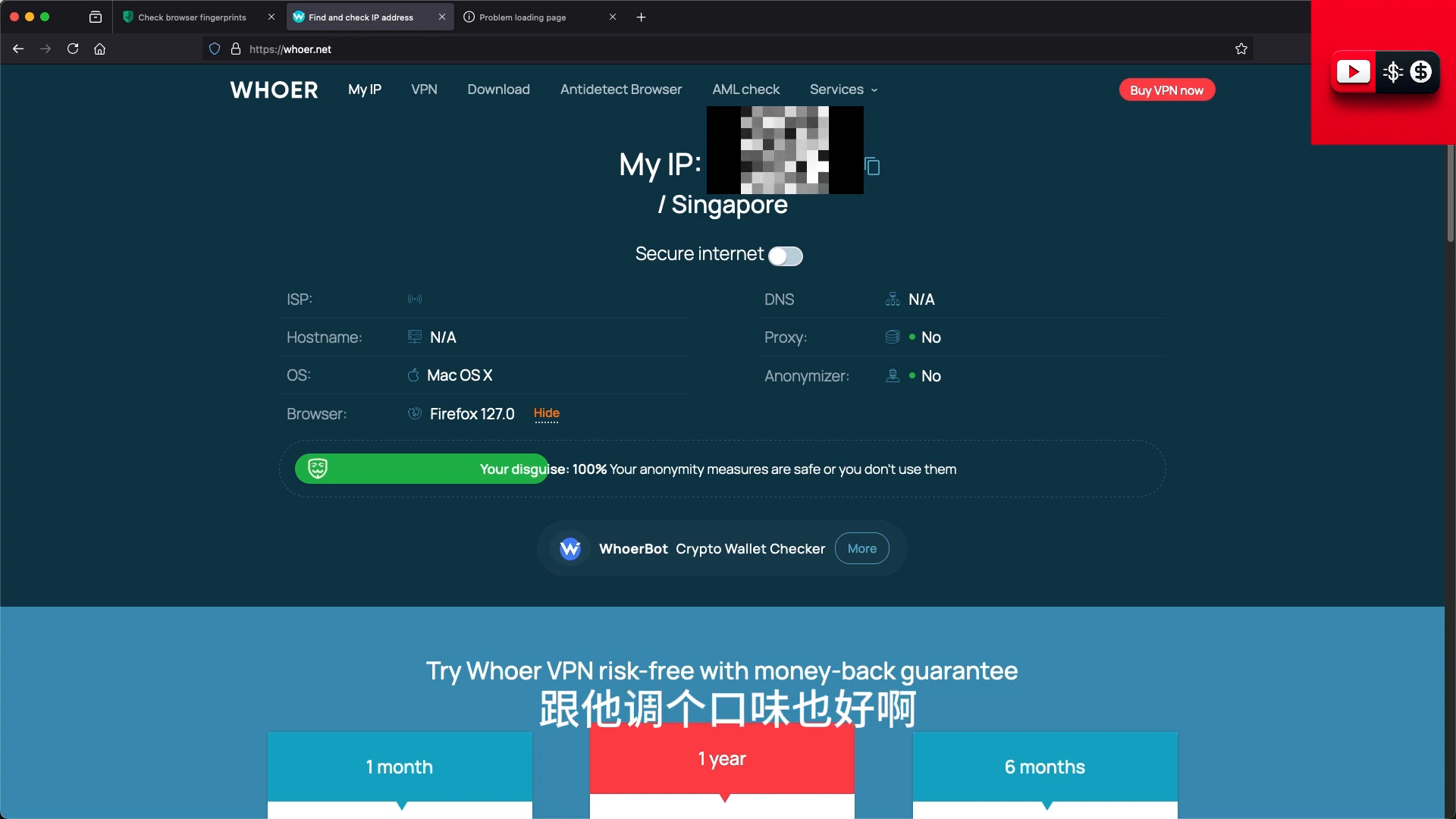Image resolution: width=1456 pixels, height=819 pixels.
Task: Click the Firefox browser icon in Browser row
Action: coord(415,413)
